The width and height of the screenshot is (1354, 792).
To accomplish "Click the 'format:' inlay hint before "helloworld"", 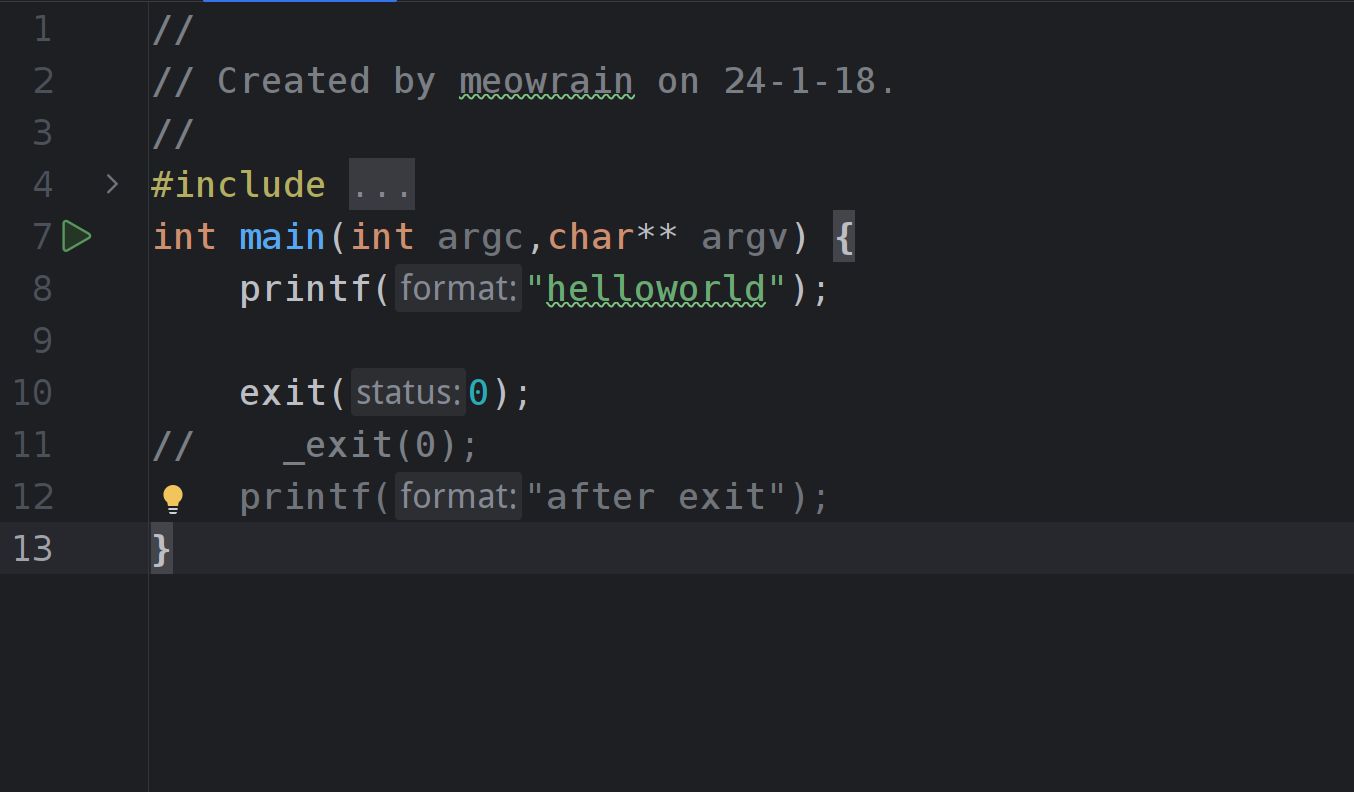I will point(457,289).
